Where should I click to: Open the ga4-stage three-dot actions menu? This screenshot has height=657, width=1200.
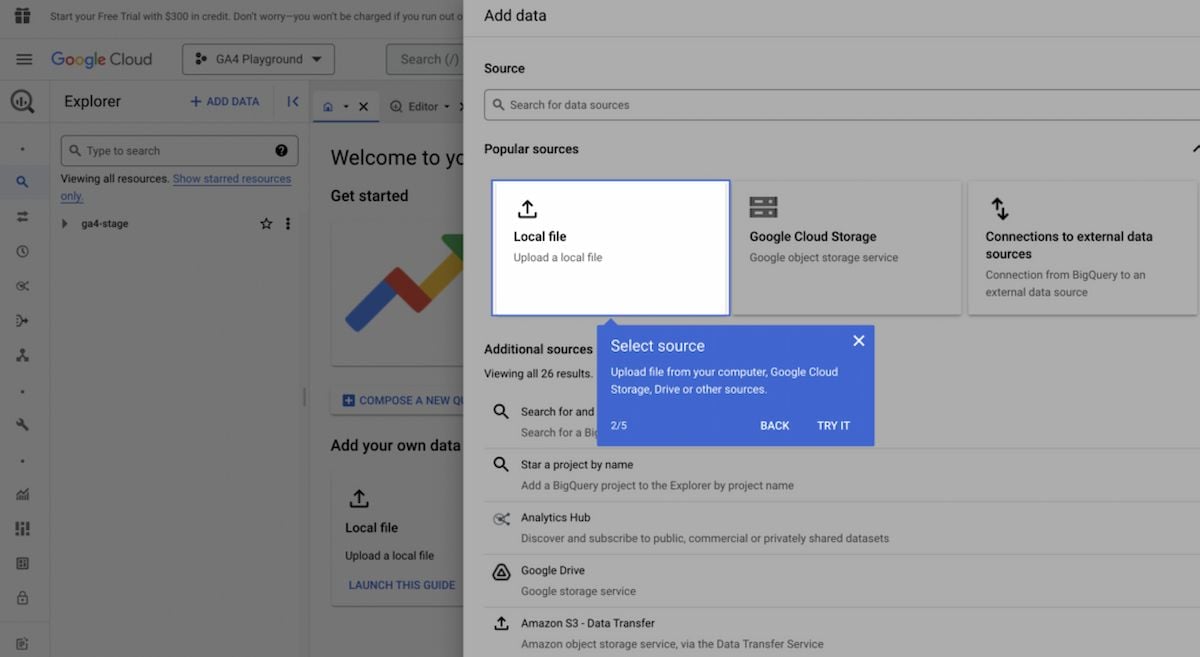[x=288, y=224]
